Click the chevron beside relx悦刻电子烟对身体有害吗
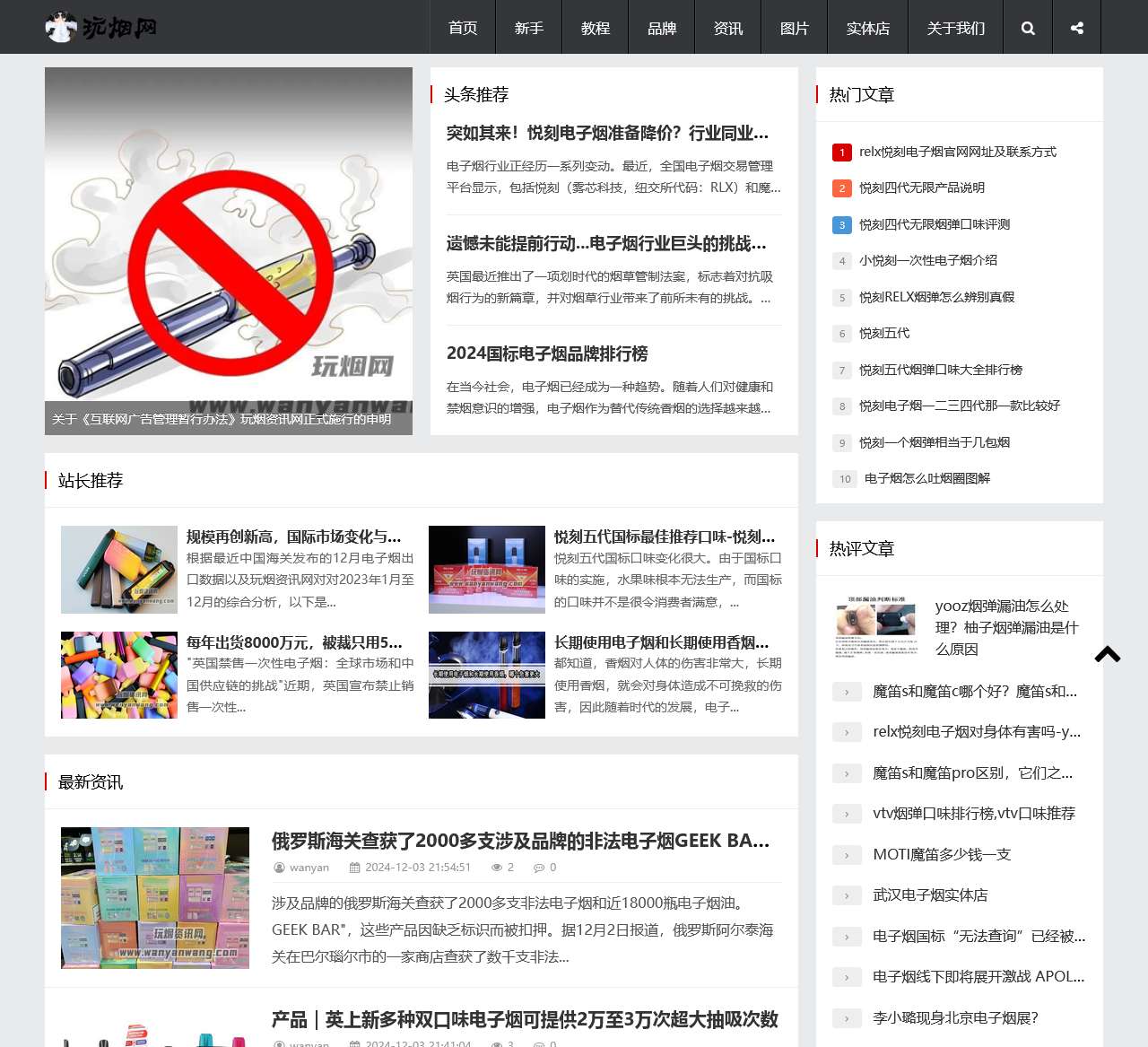This screenshot has height=1047, width=1148. point(847,732)
